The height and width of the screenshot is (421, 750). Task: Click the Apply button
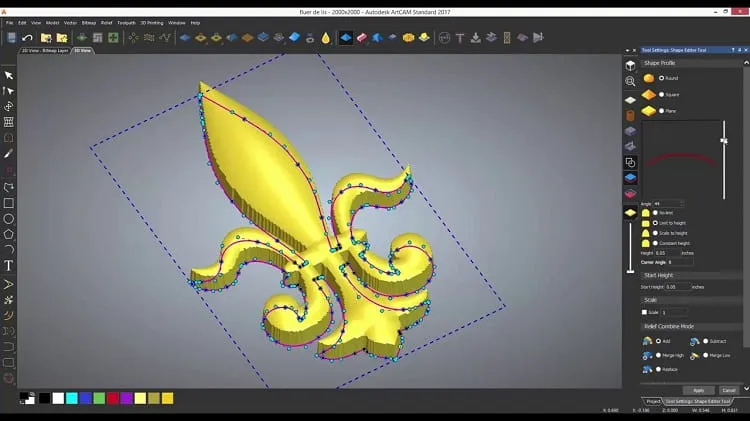pos(698,390)
